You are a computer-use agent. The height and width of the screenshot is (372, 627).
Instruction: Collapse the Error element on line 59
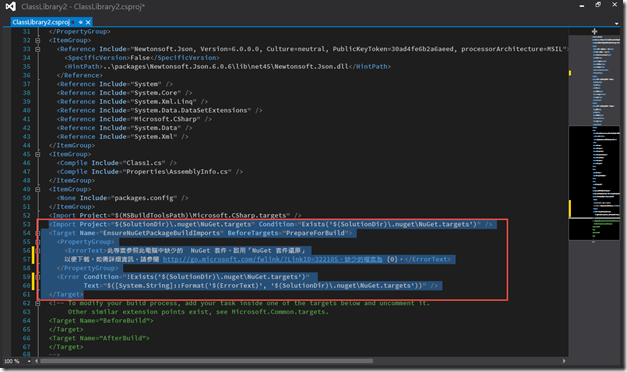pyautogui.click(x=38, y=277)
